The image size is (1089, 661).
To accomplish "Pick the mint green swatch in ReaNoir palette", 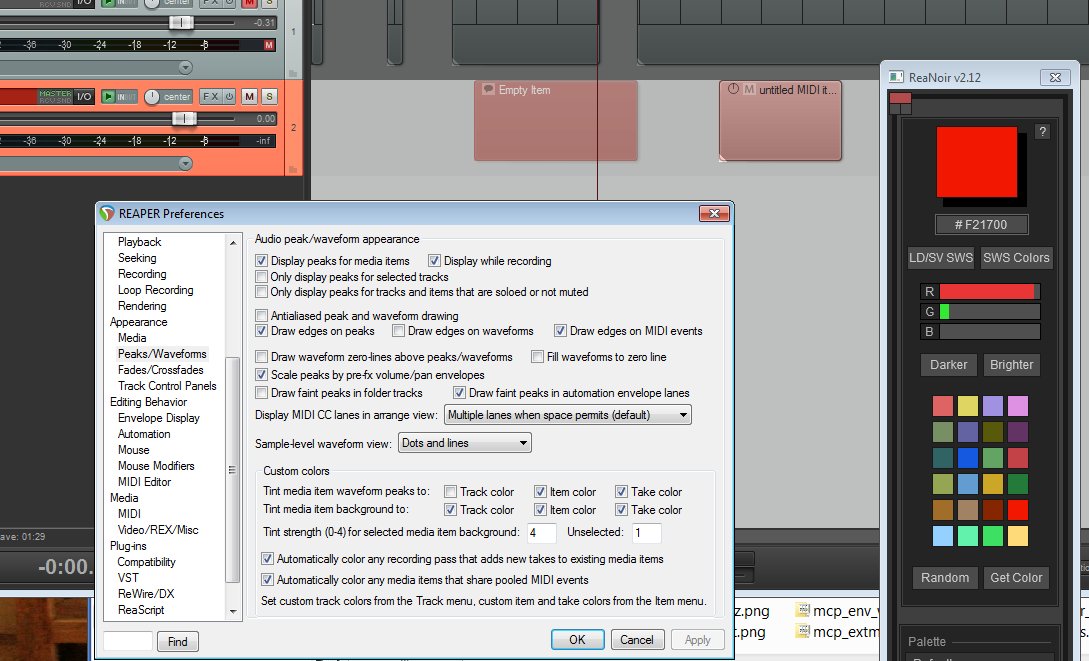I will [967, 535].
